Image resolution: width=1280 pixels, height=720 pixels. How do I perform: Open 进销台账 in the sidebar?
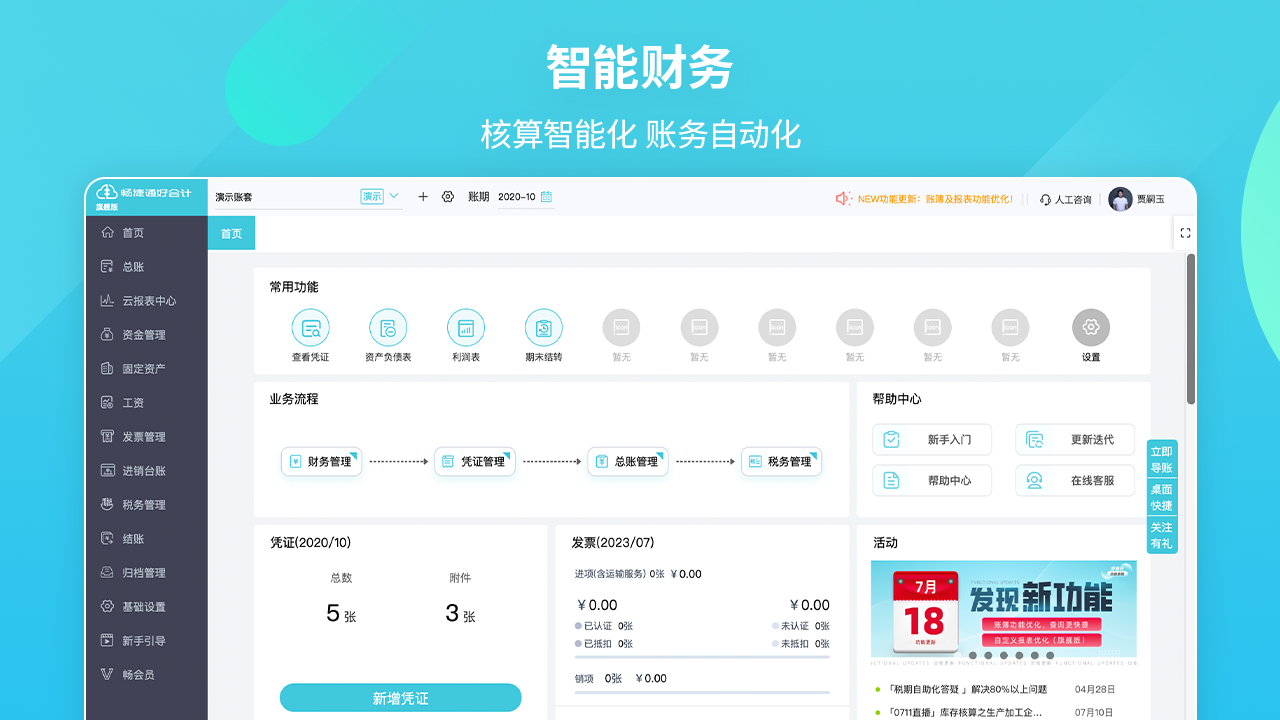point(146,471)
